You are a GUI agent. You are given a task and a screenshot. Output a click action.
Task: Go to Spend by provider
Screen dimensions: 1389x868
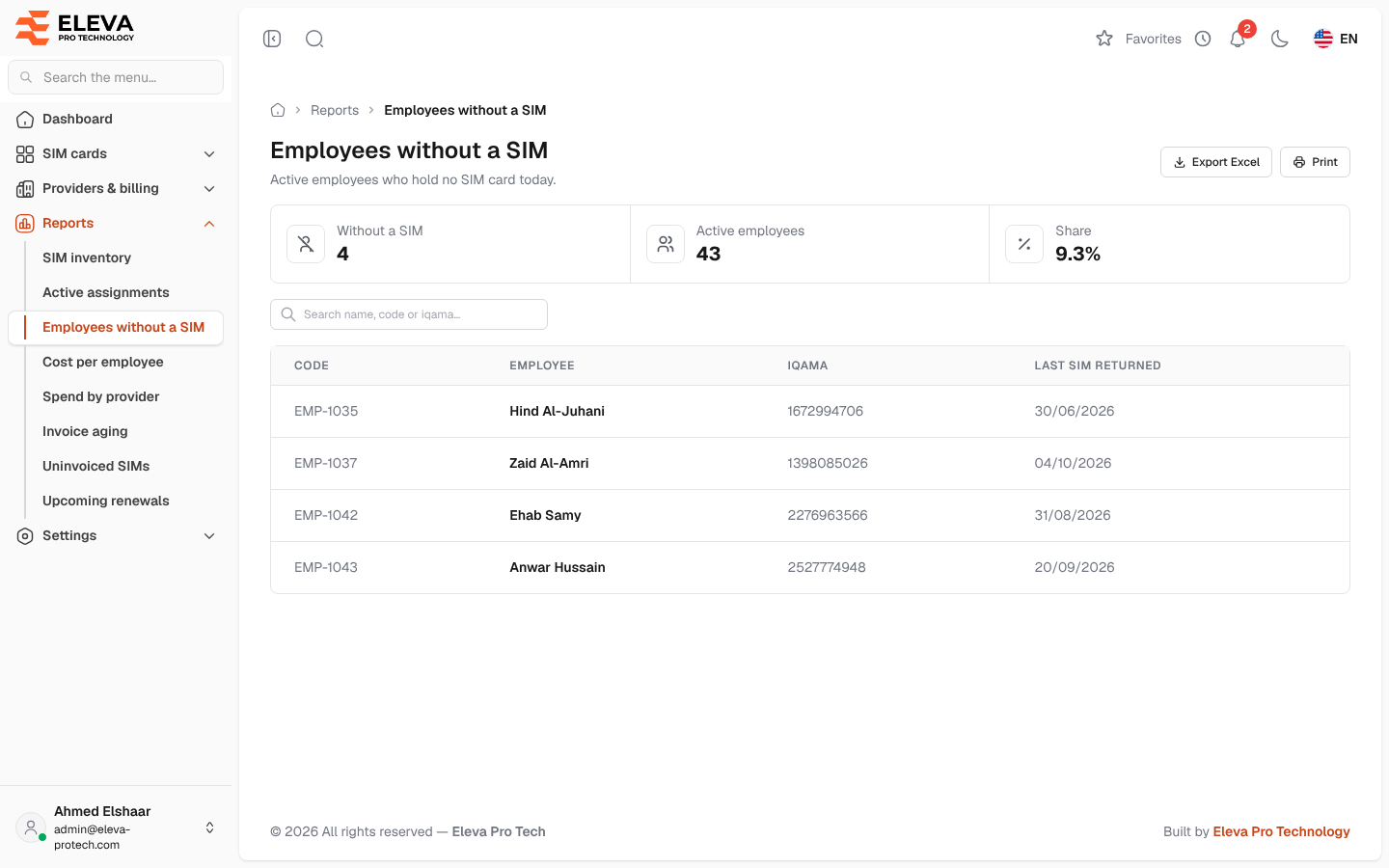(101, 396)
